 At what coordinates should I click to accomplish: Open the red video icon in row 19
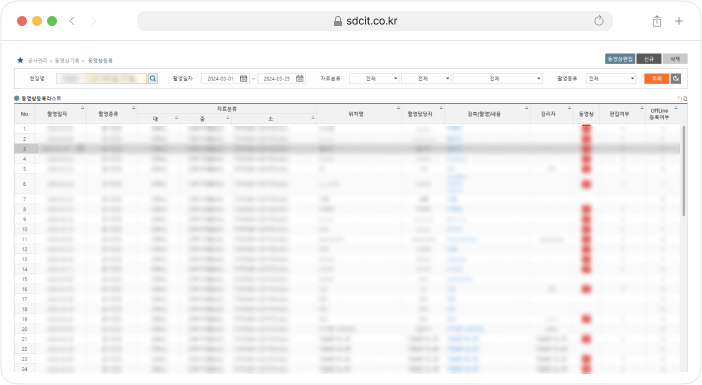point(586,319)
